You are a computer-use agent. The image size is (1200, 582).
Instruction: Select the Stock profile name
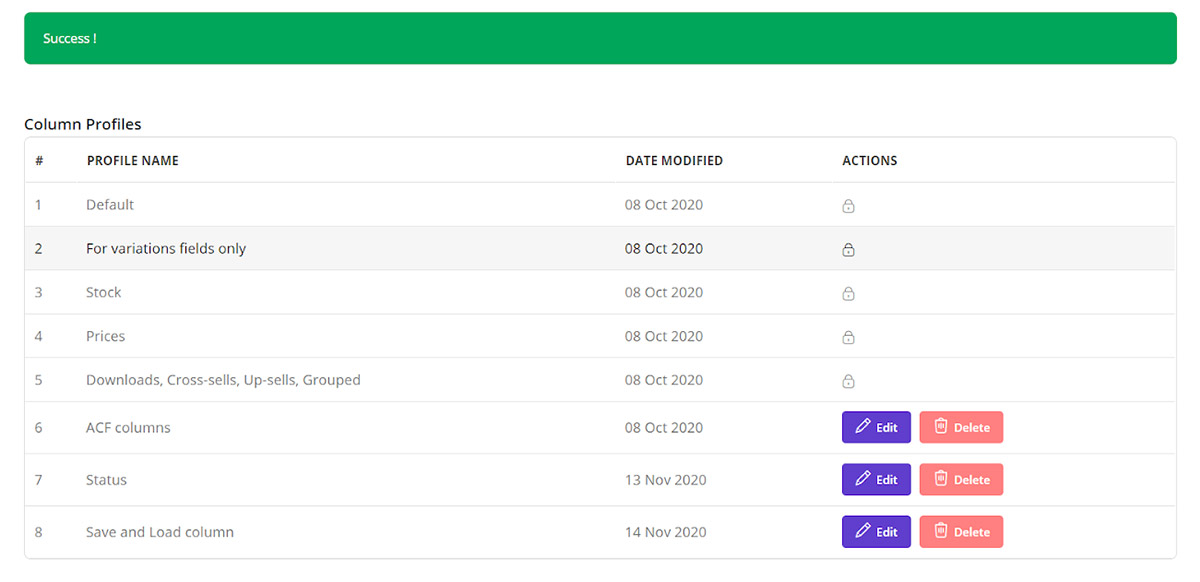(x=104, y=293)
